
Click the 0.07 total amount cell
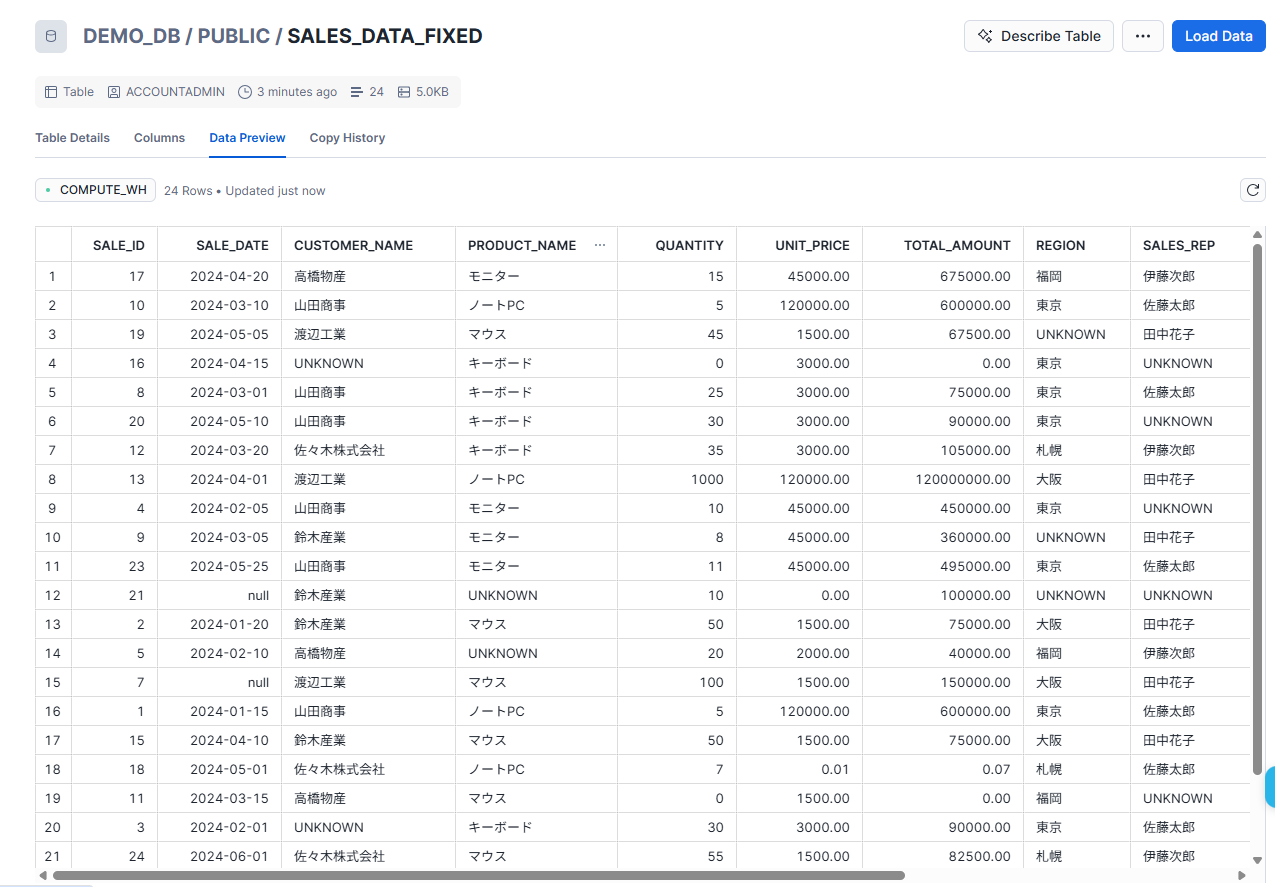coord(943,769)
